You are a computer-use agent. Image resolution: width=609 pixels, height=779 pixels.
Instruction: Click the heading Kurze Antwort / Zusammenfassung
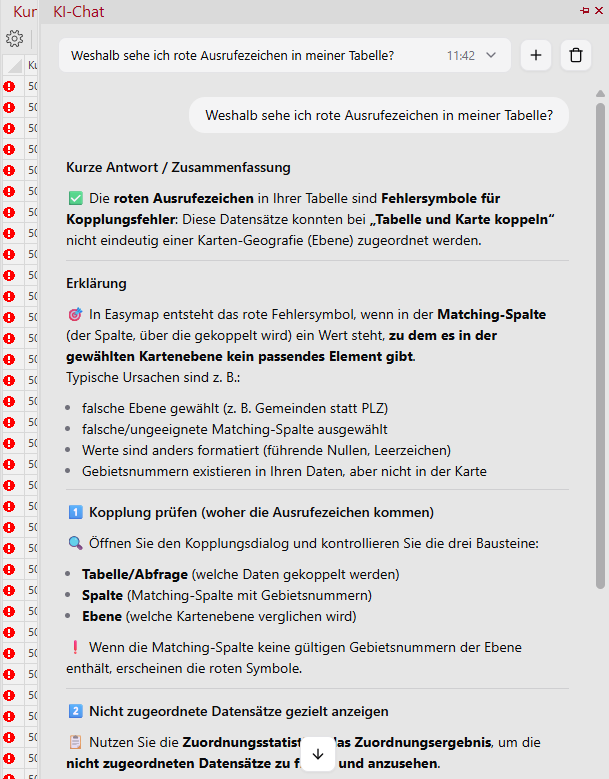[x=178, y=167]
